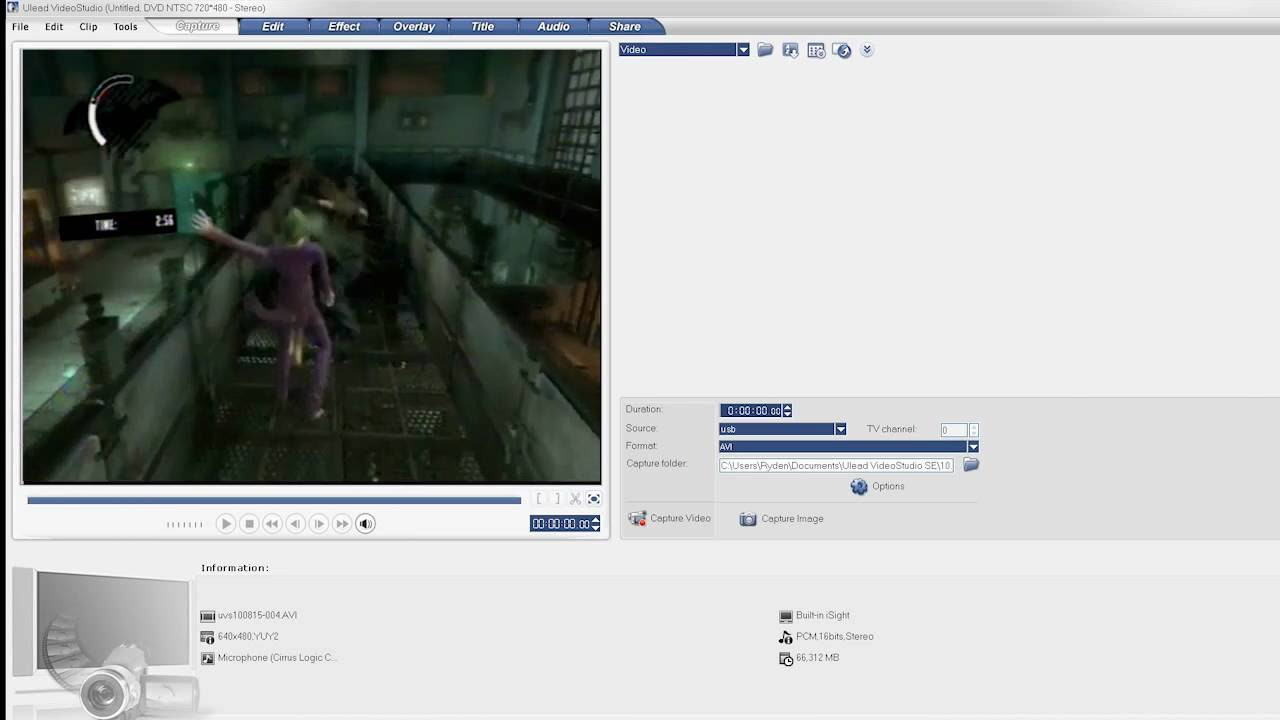Switch to the Effect step tab

click(x=344, y=26)
